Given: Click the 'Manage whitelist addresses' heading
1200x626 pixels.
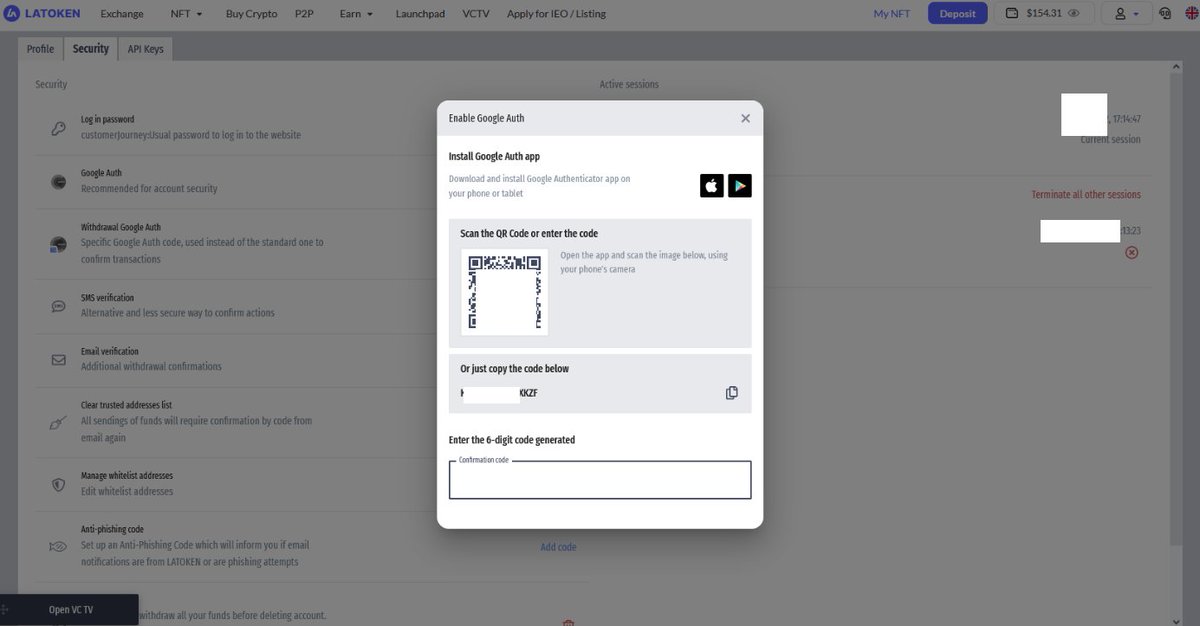Looking at the screenshot, I should pyautogui.click(x=127, y=476).
